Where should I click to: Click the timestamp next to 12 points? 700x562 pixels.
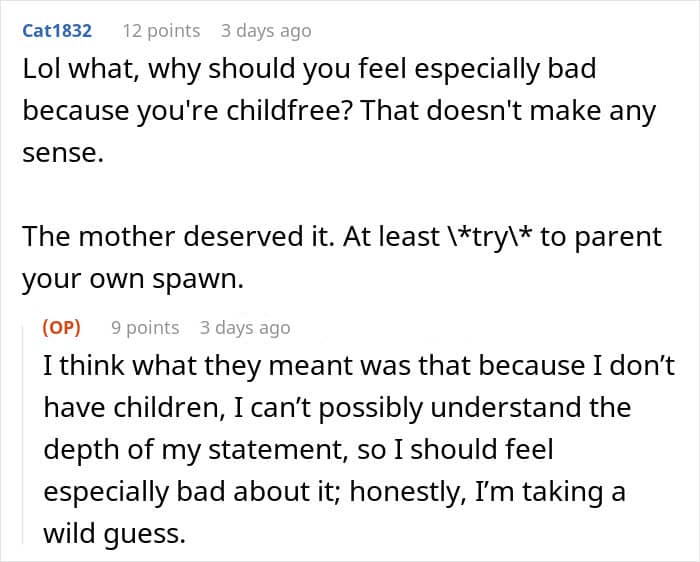click(x=266, y=31)
